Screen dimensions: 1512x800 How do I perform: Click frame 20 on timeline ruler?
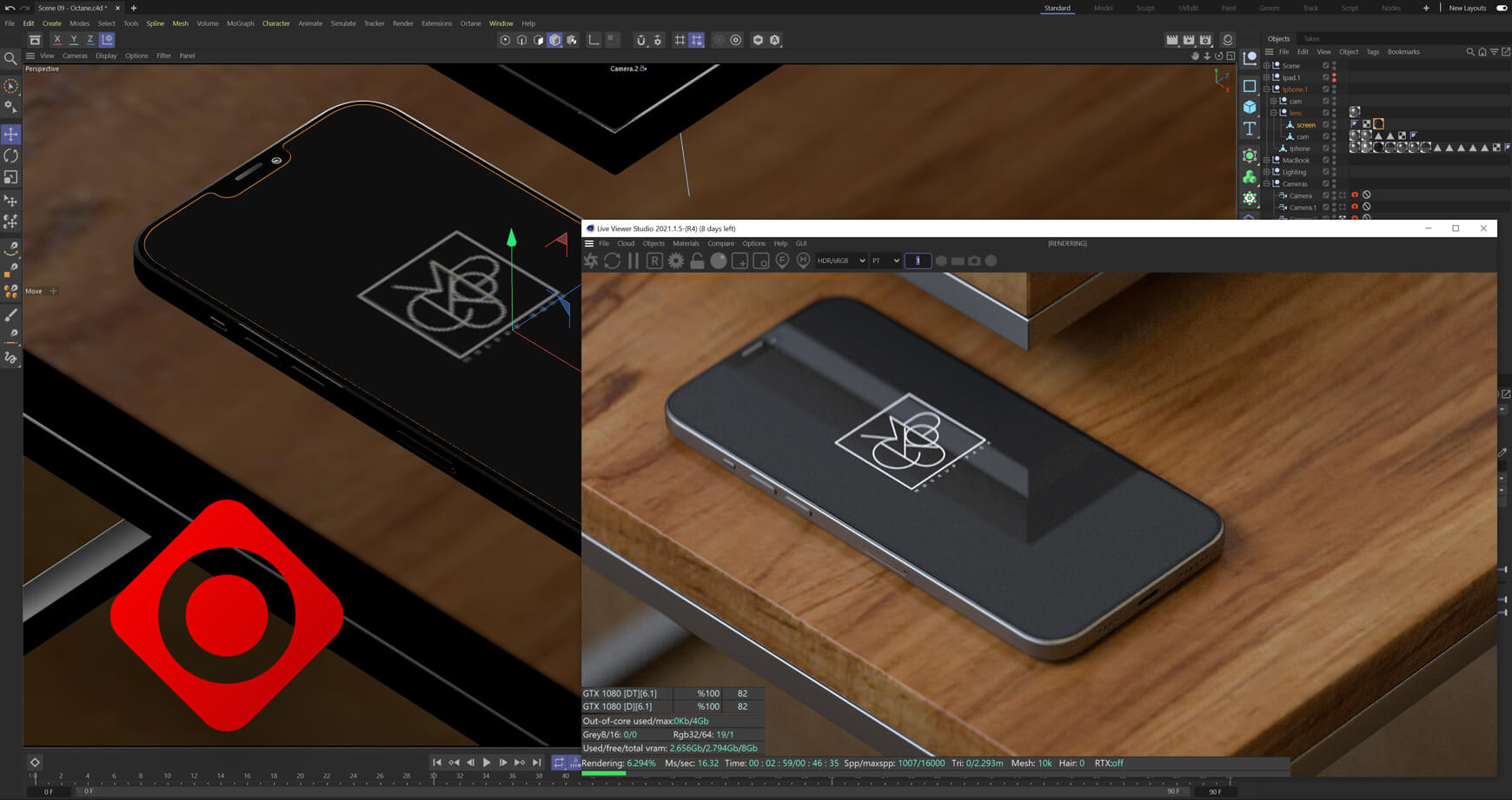pos(300,777)
